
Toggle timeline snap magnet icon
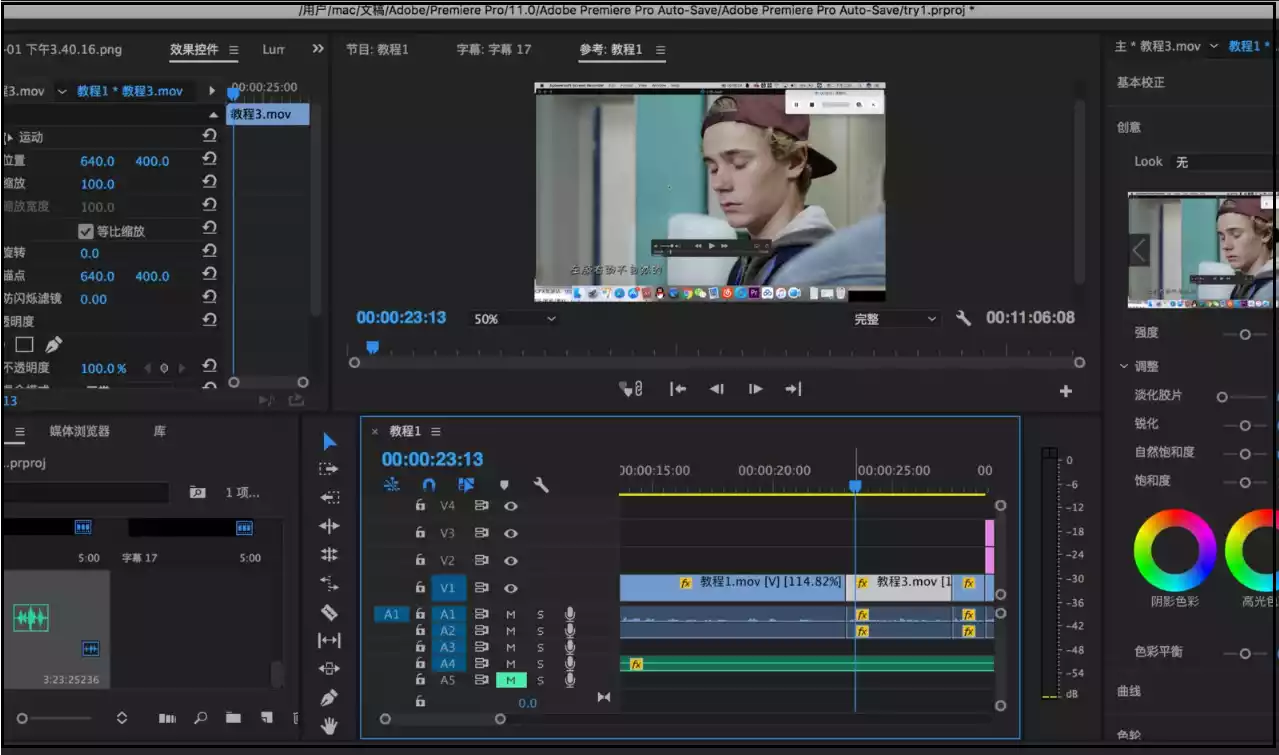click(429, 485)
